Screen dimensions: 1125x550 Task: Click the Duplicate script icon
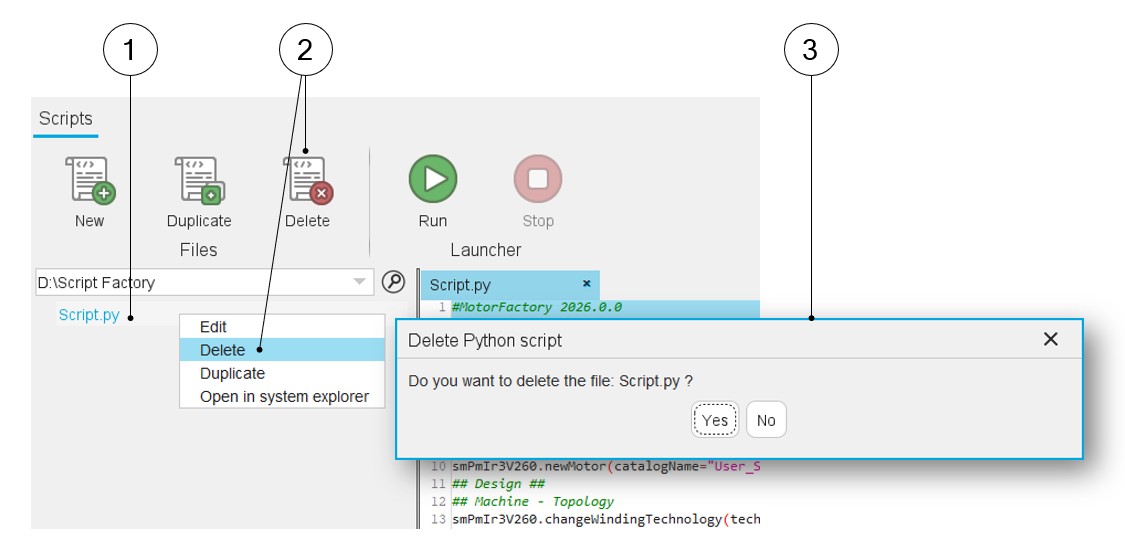[x=199, y=181]
